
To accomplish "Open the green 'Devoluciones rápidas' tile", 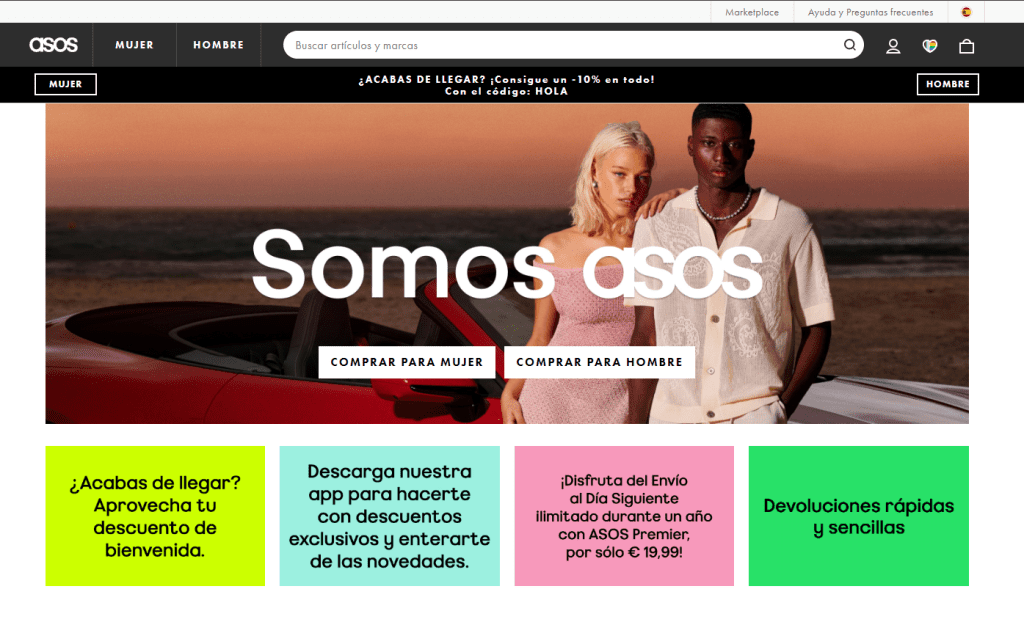I will 859,516.
